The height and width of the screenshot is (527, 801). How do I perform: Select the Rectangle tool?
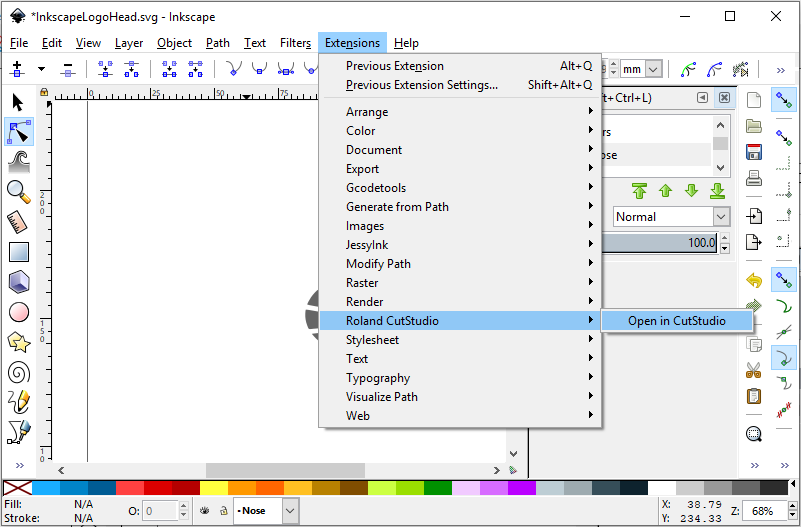coord(19,252)
